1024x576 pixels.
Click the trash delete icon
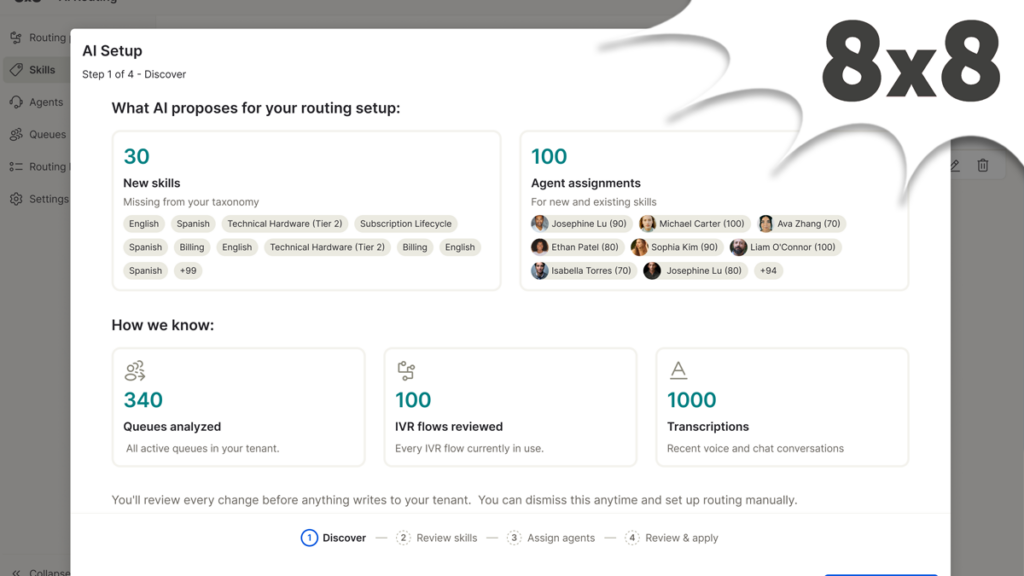983,165
